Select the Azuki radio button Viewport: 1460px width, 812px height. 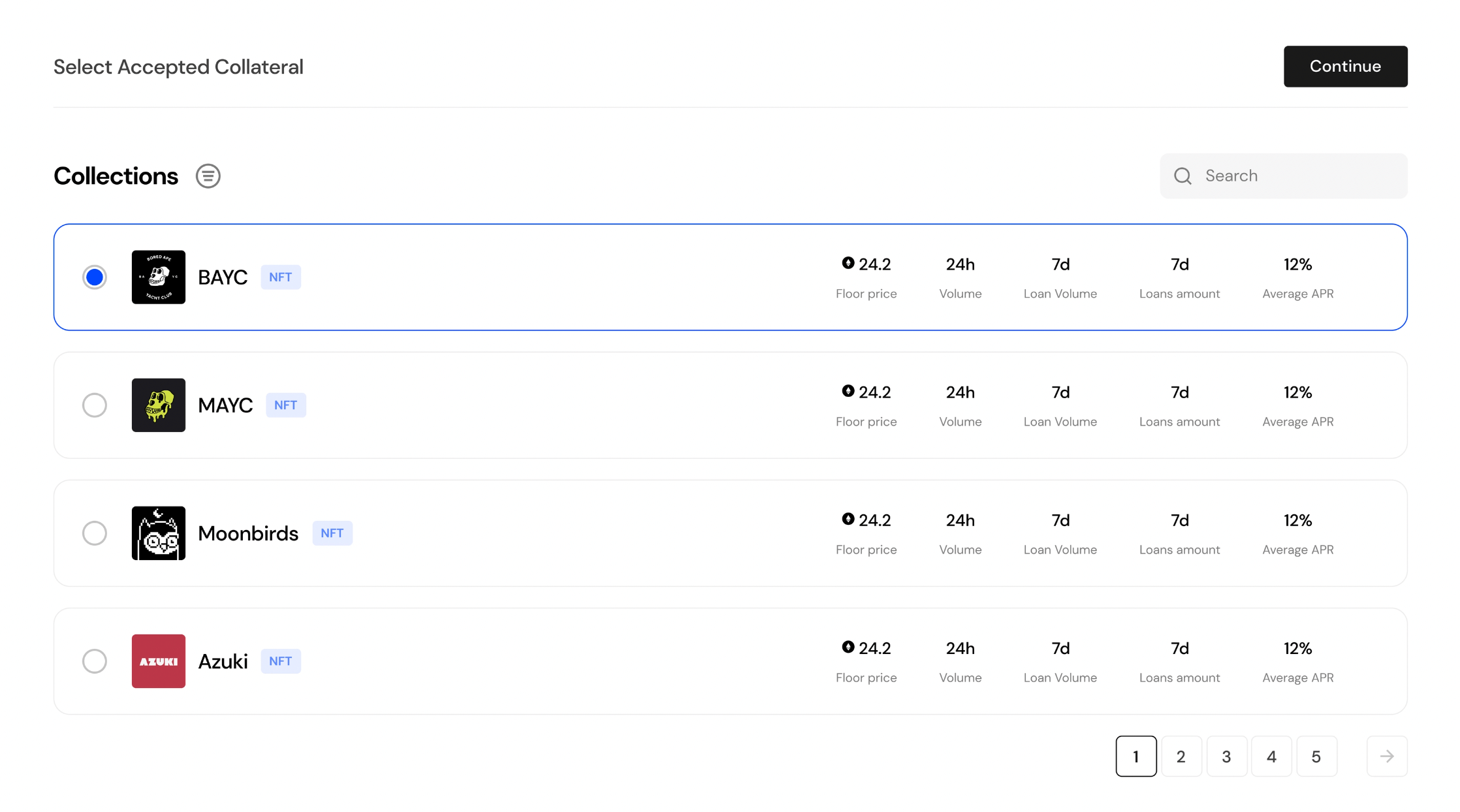click(x=95, y=661)
